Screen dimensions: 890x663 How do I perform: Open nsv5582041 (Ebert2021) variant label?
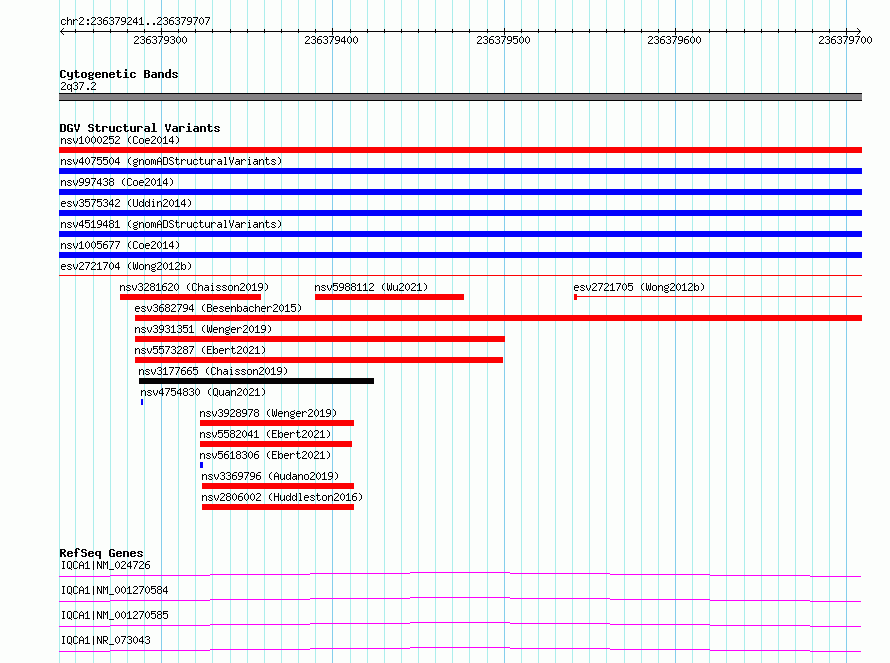click(265, 434)
